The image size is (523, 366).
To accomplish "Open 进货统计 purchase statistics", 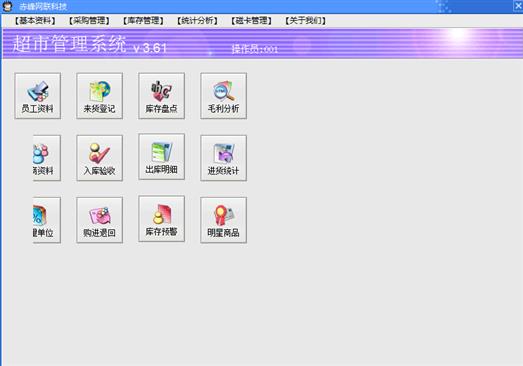I will click(223, 158).
